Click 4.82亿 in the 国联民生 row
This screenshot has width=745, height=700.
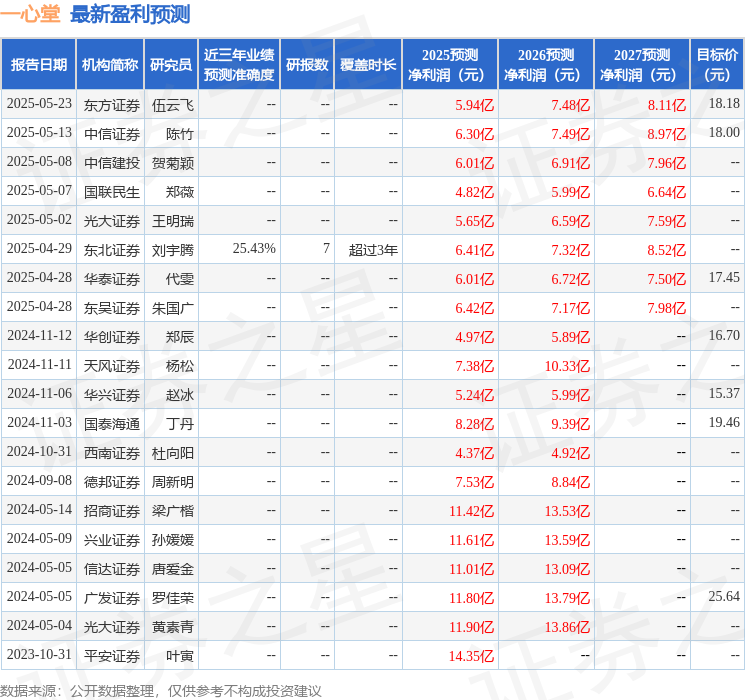474,192
